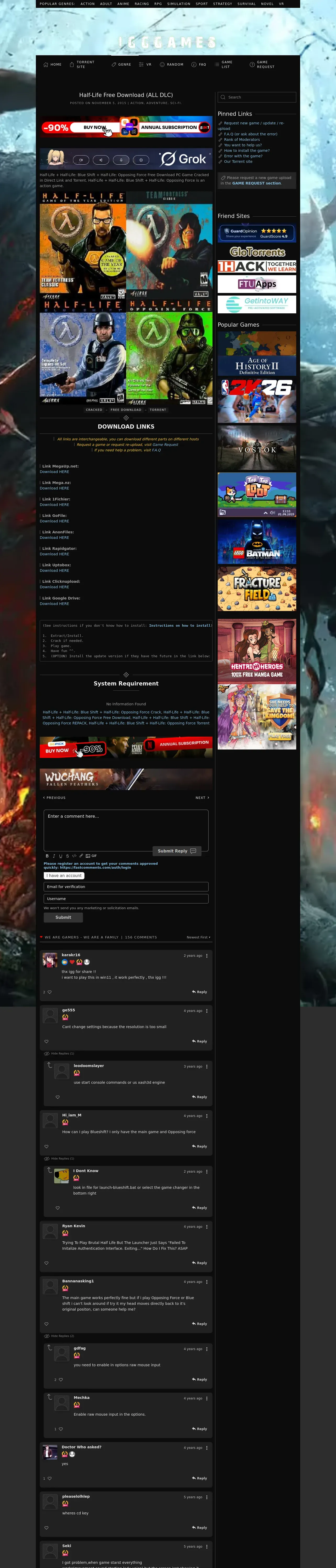The image size is (336, 1568).
Task: Open the Game List navigation item
Action: [223, 65]
